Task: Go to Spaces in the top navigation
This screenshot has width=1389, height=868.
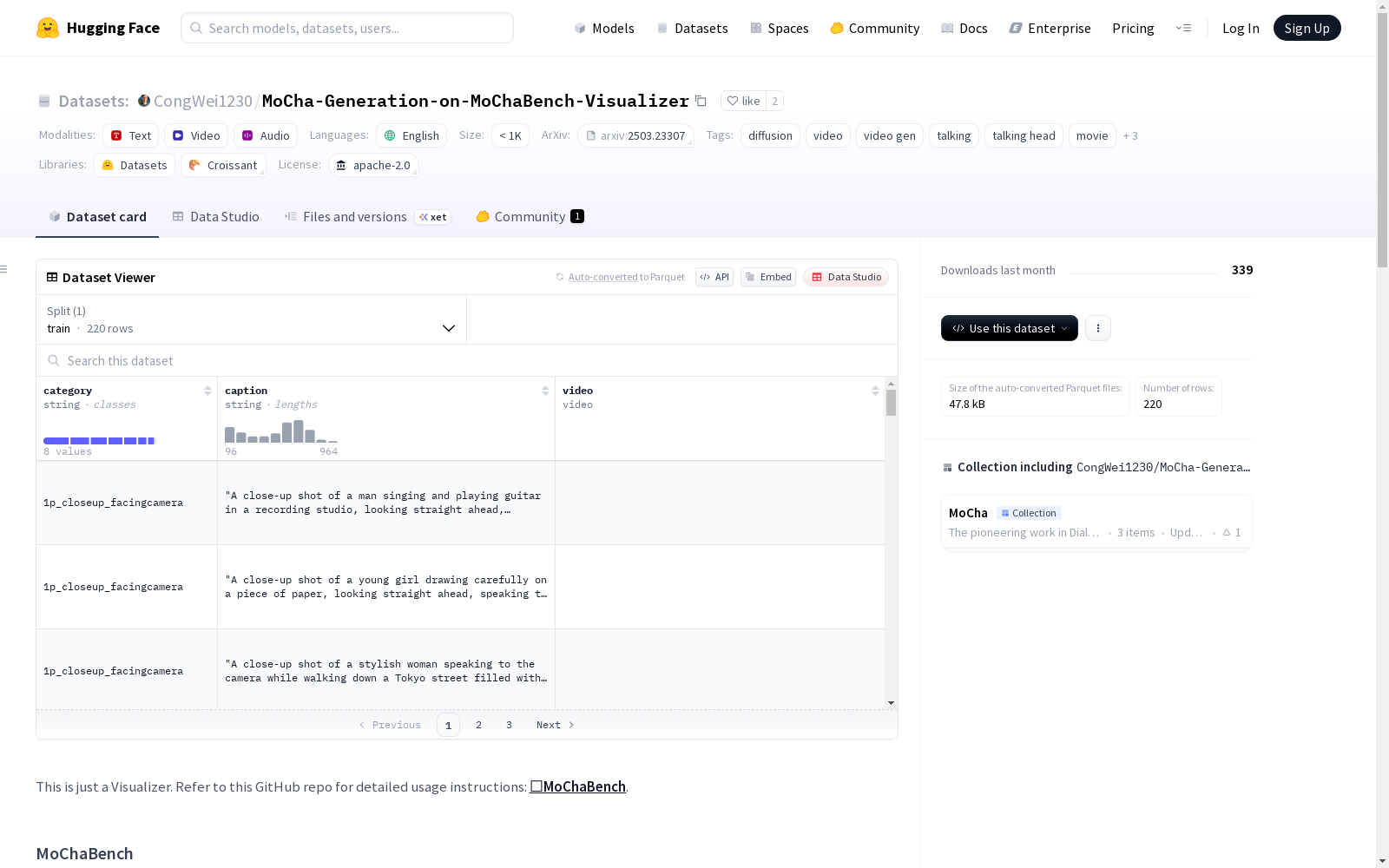Action: [x=780, y=28]
